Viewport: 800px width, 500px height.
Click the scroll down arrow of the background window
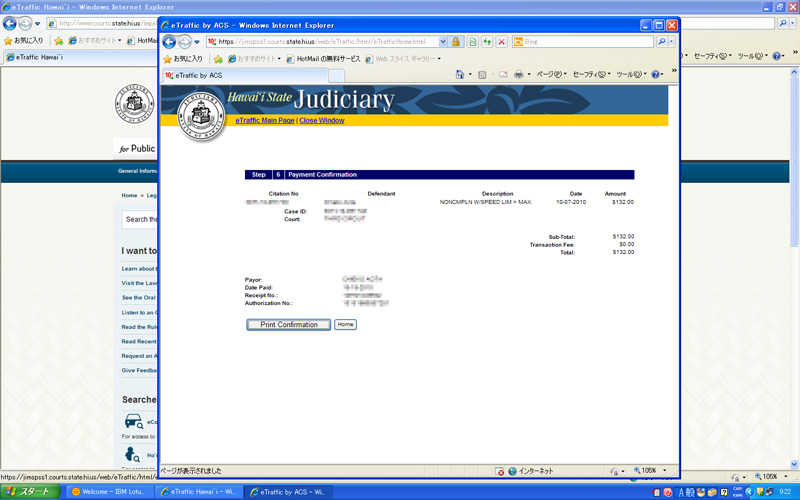(794, 464)
